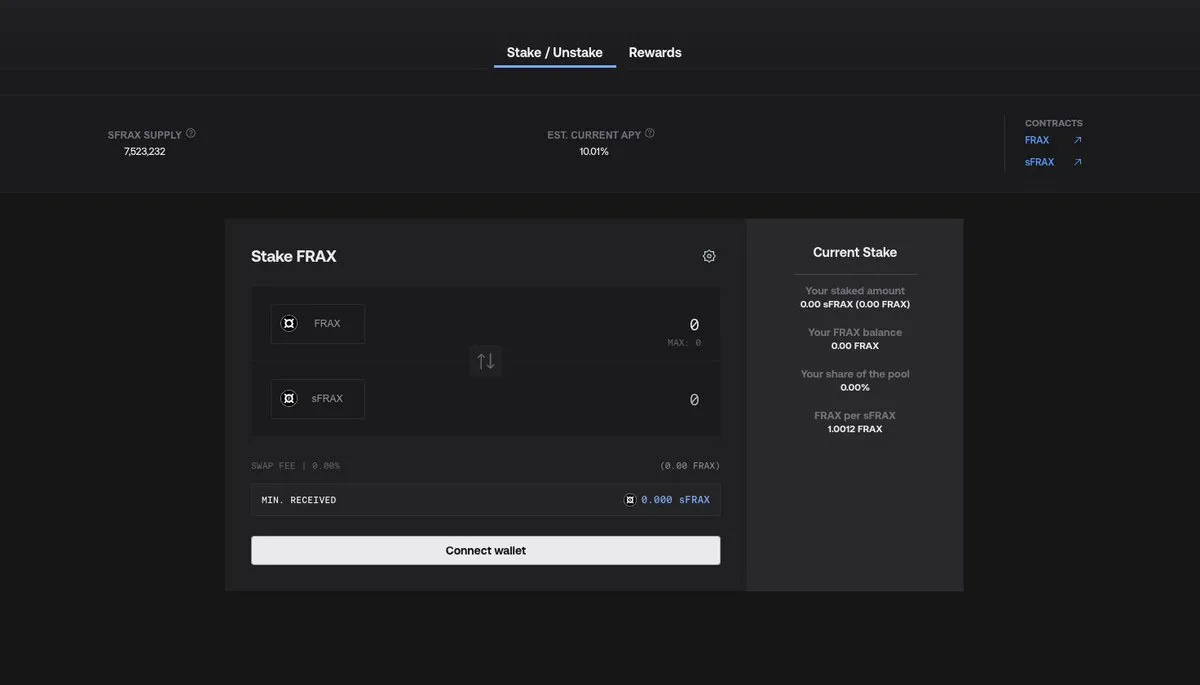
Task: Click the Connect wallet button
Action: (486, 550)
